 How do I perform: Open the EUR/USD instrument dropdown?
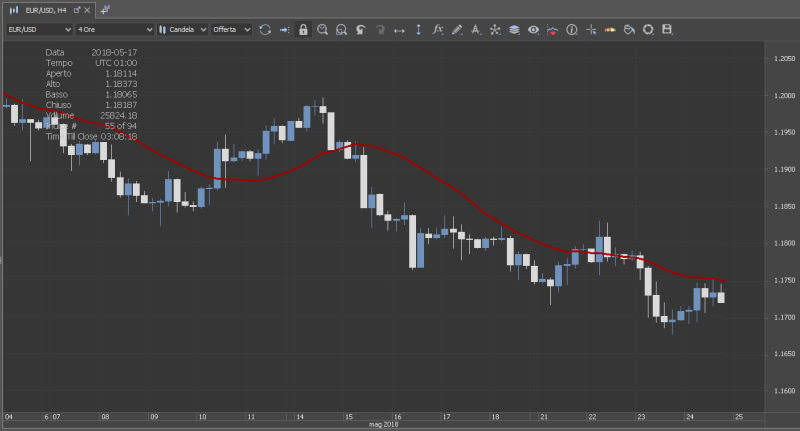(x=38, y=30)
